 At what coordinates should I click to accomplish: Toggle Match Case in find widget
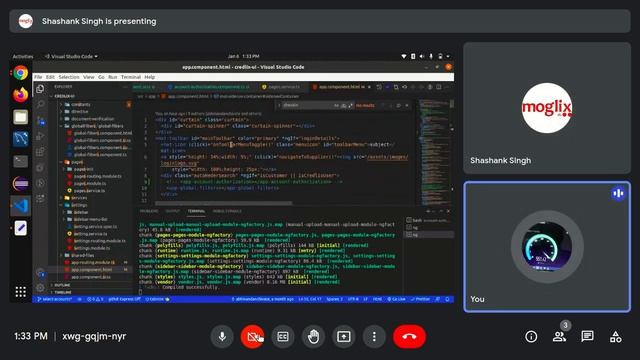(336, 105)
